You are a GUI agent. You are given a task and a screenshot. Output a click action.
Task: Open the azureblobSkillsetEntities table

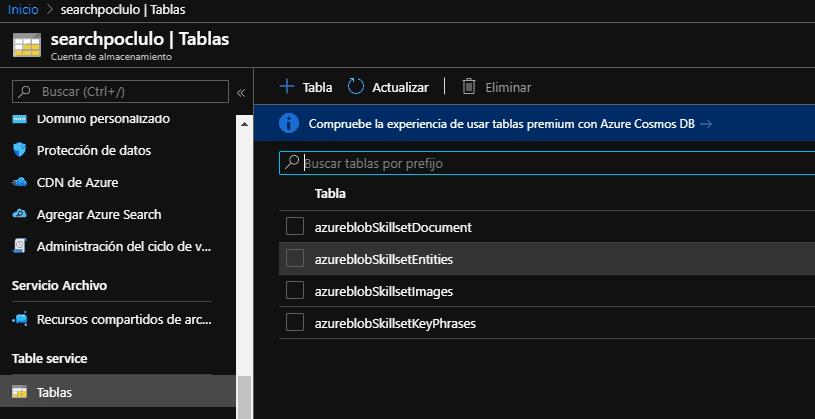point(384,259)
